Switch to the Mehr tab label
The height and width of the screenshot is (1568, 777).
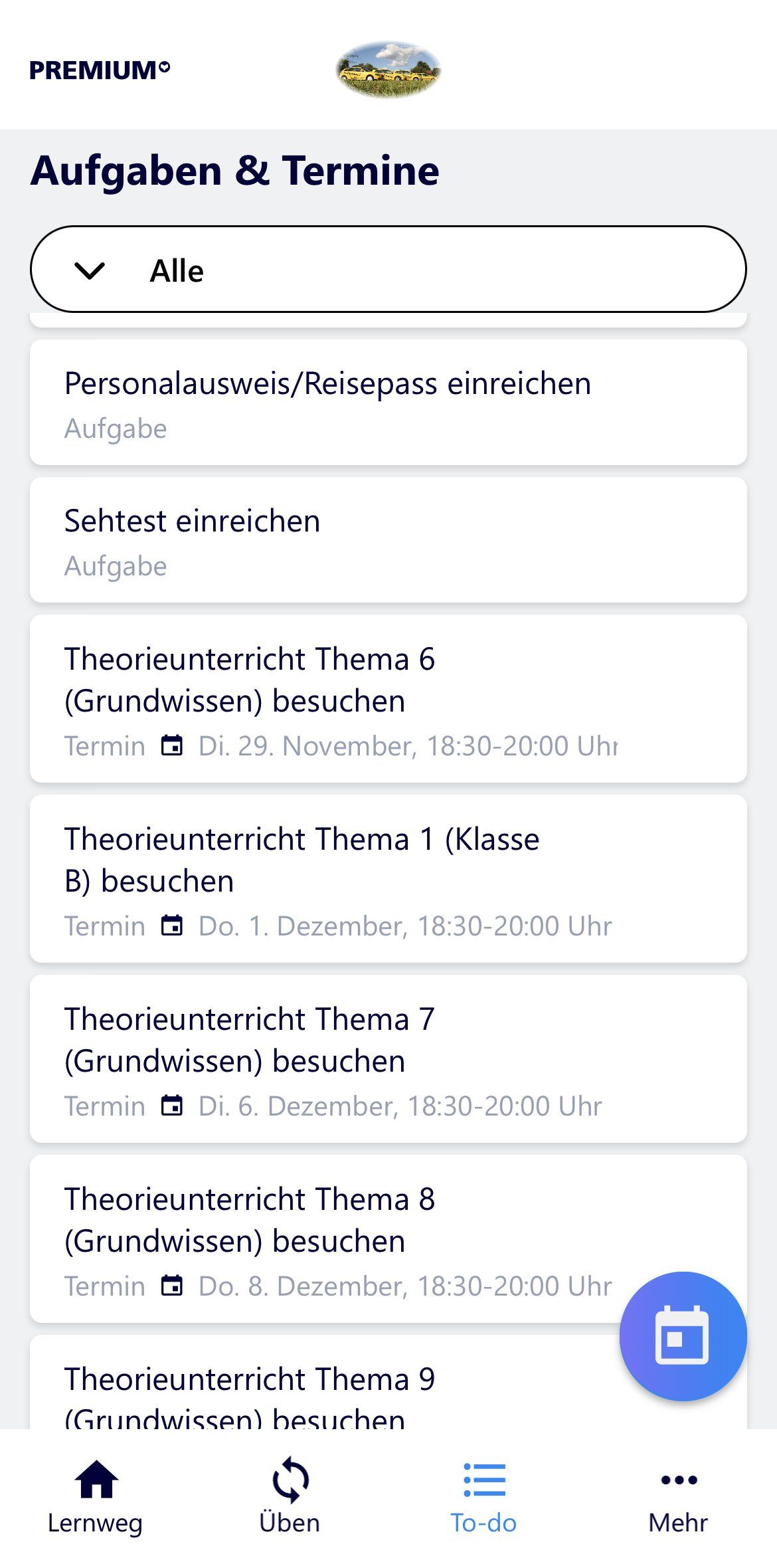(678, 1523)
